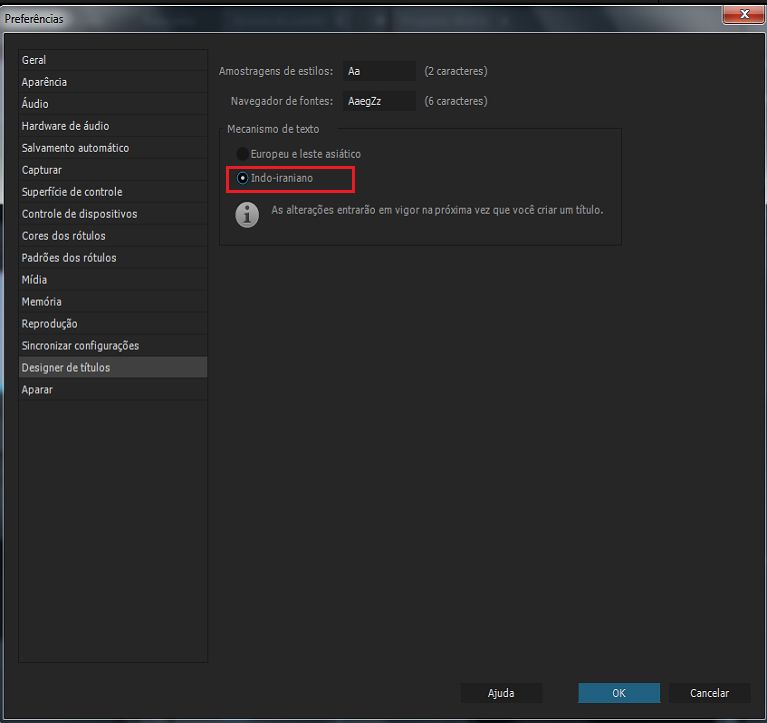Select the Áudio category

pos(113,104)
